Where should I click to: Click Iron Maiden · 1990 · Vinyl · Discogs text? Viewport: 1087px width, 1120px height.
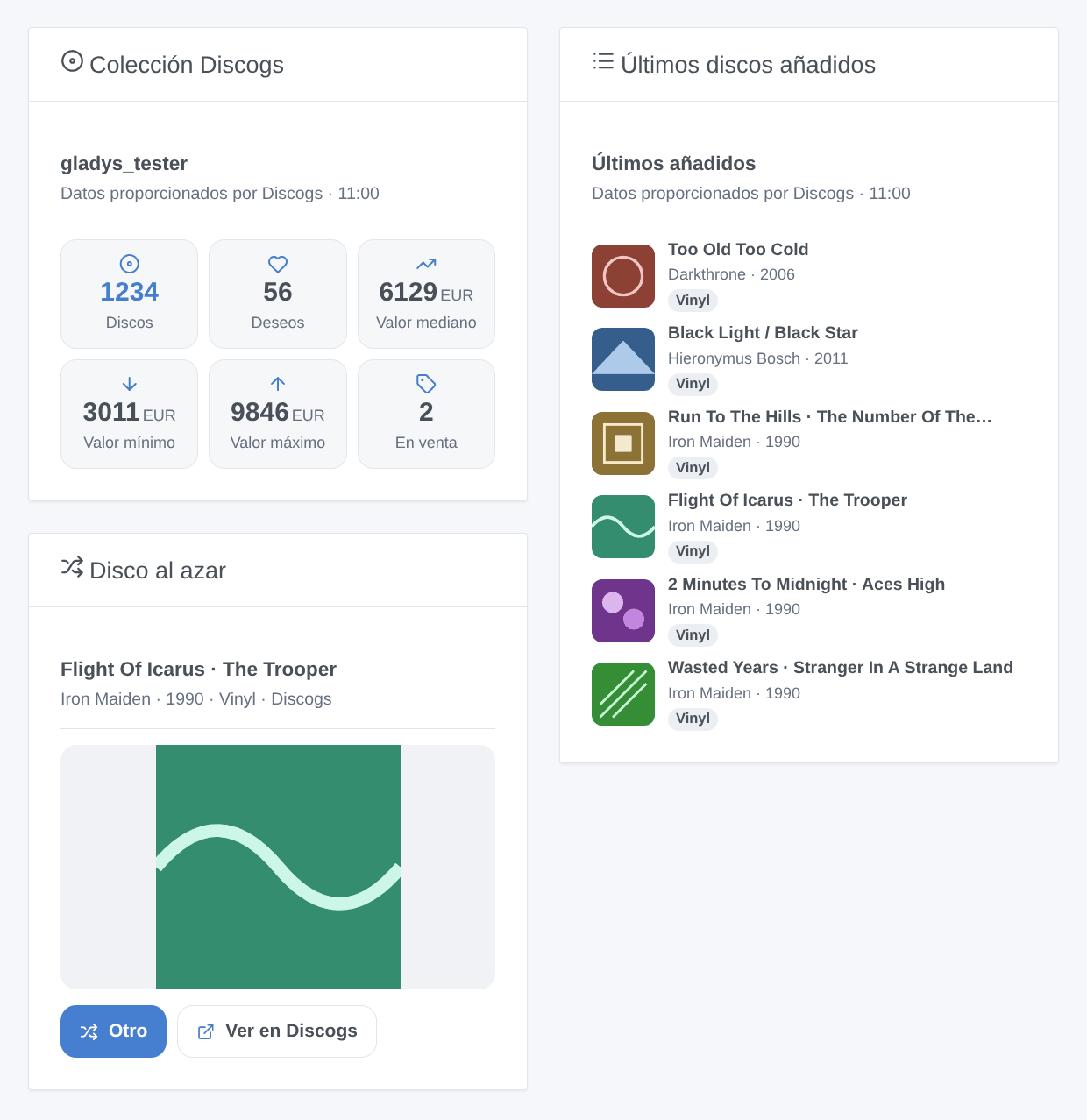tap(195, 699)
